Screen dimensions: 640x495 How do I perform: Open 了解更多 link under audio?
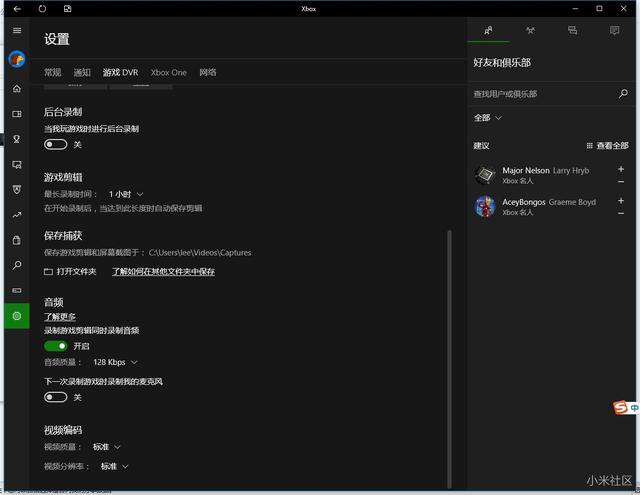tap(60, 317)
